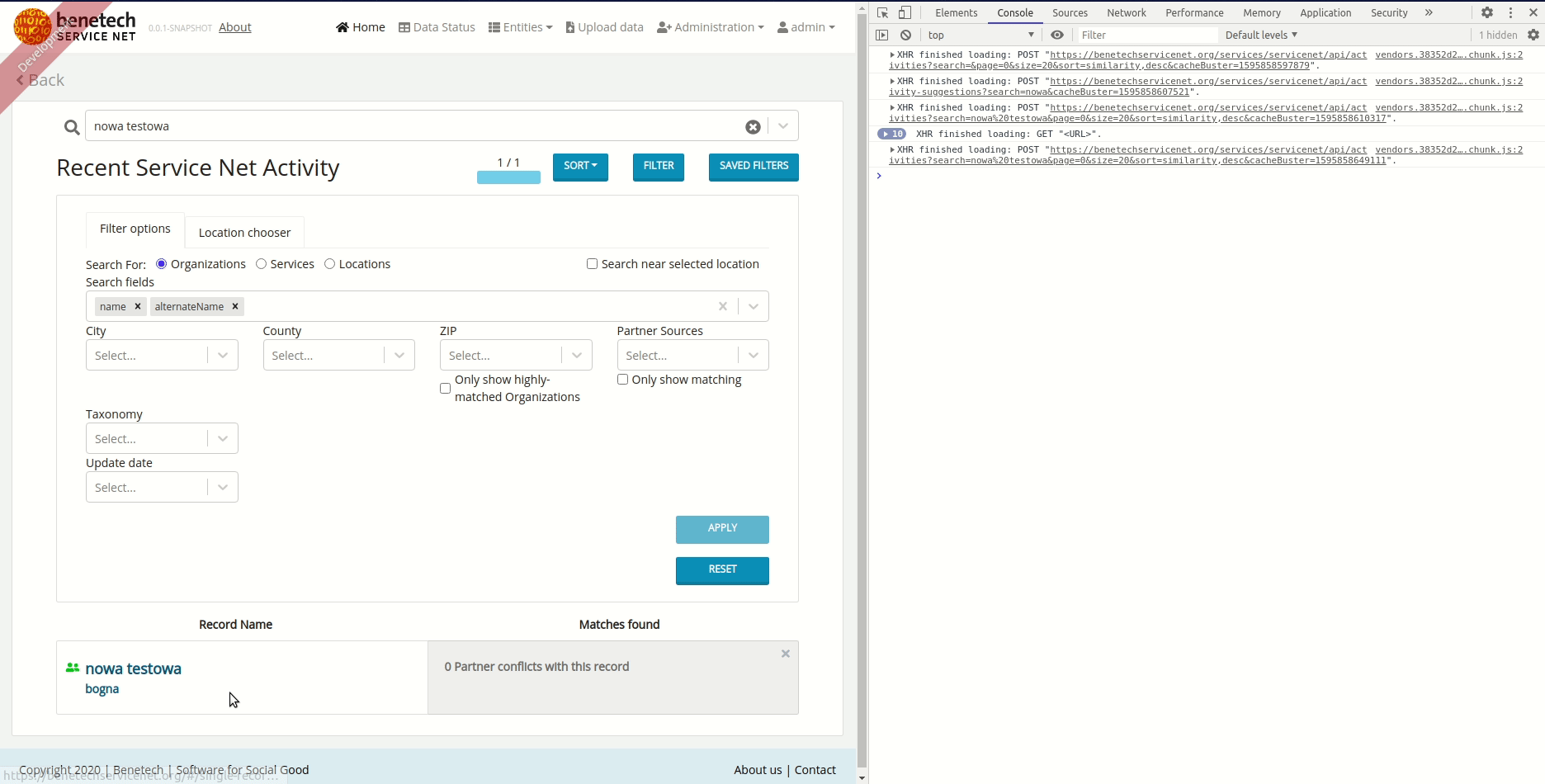Open the Home menu item
The image size is (1545, 784).
[361, 27]
